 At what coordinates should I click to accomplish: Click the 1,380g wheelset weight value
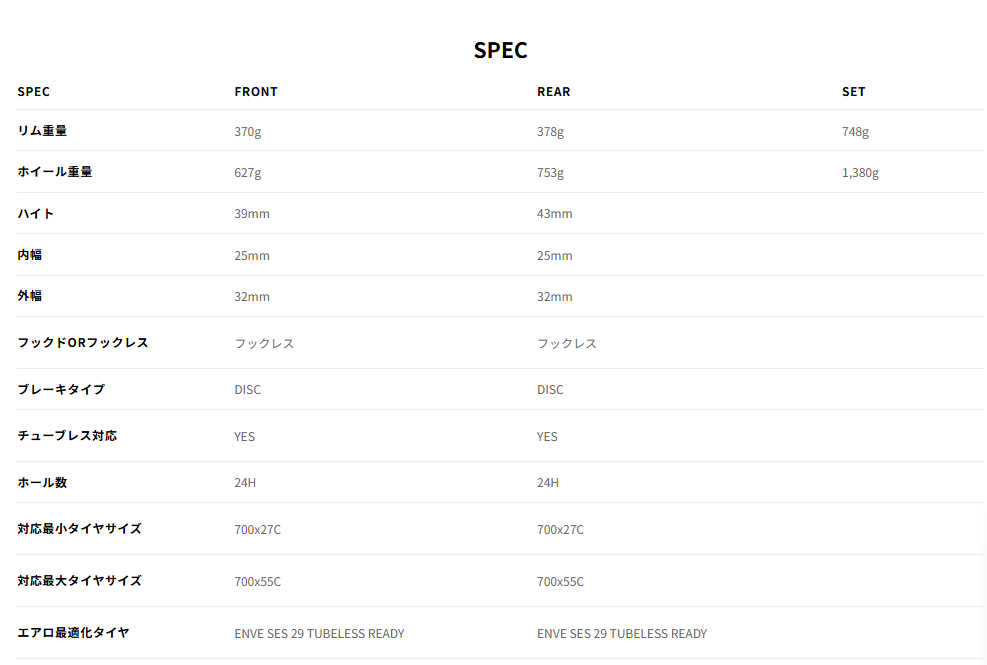click(x=860, y=173)
